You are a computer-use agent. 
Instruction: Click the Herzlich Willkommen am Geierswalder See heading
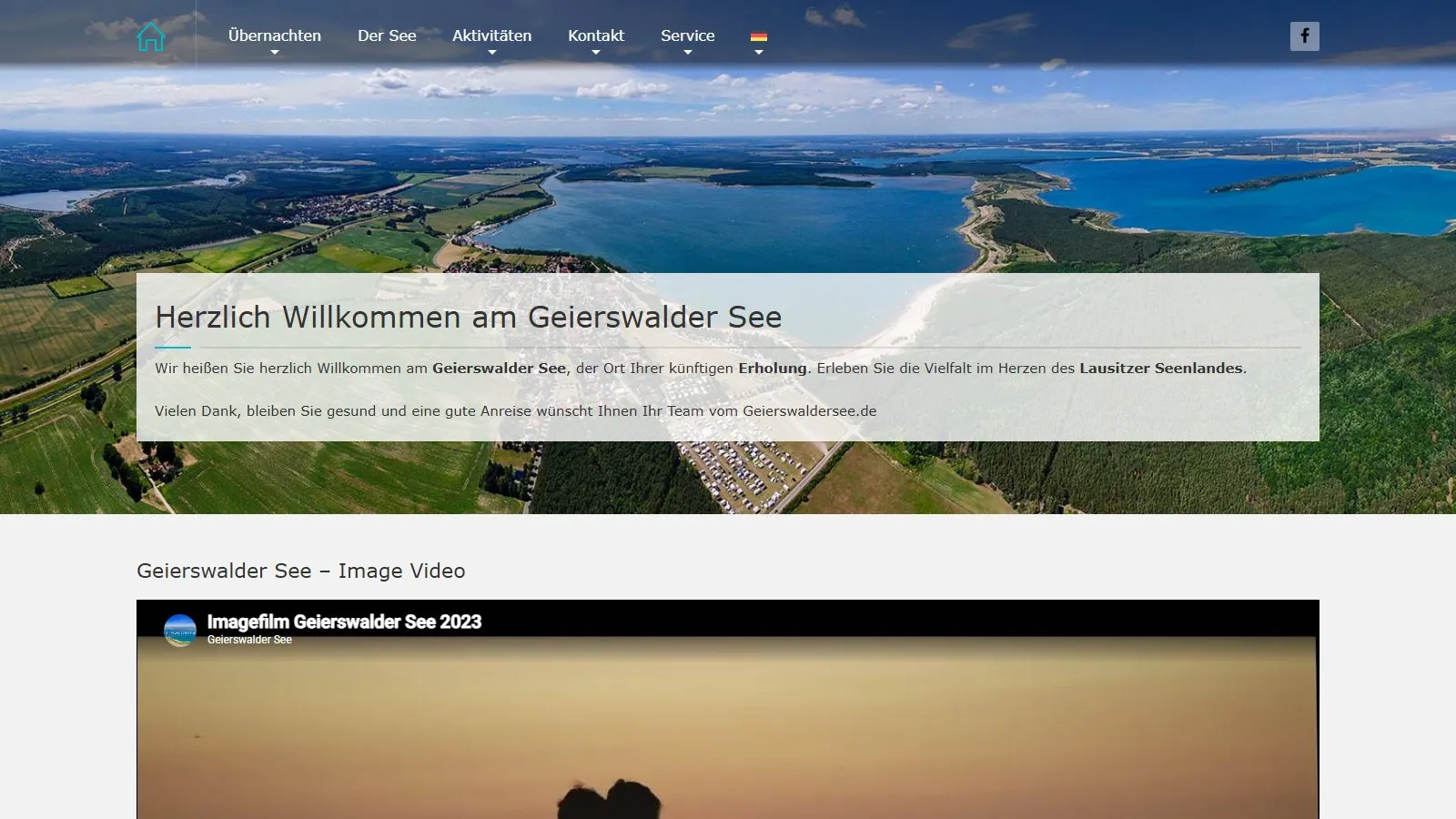pos(469,318)
